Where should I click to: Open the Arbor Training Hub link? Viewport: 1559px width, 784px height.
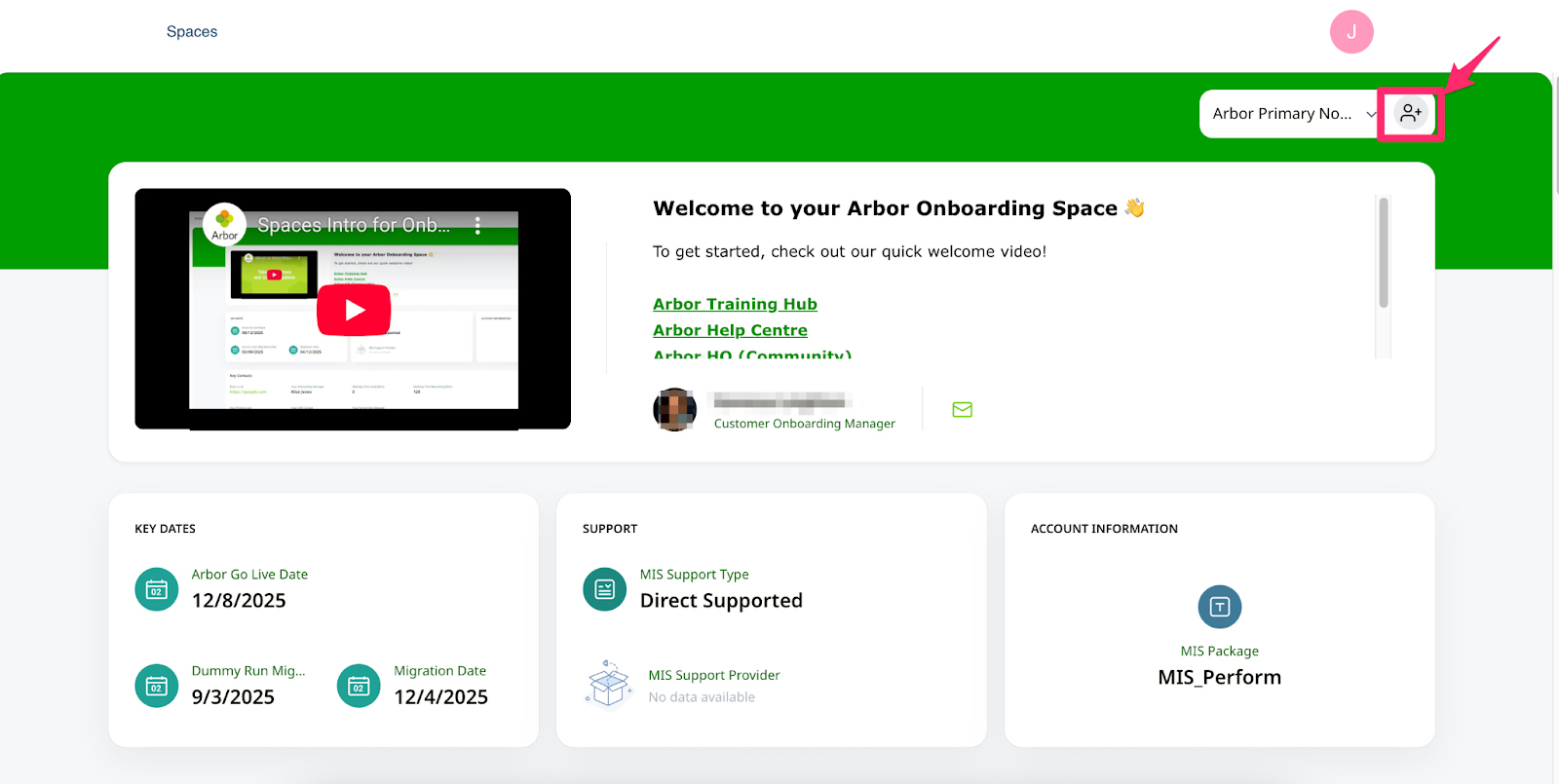coord(735,304)
